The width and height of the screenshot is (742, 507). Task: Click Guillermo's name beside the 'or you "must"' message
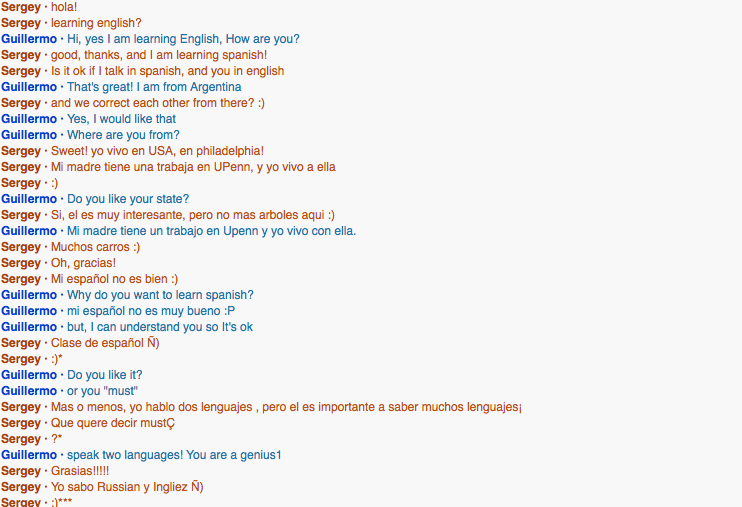pyautogui.click(x=29, y=391)
